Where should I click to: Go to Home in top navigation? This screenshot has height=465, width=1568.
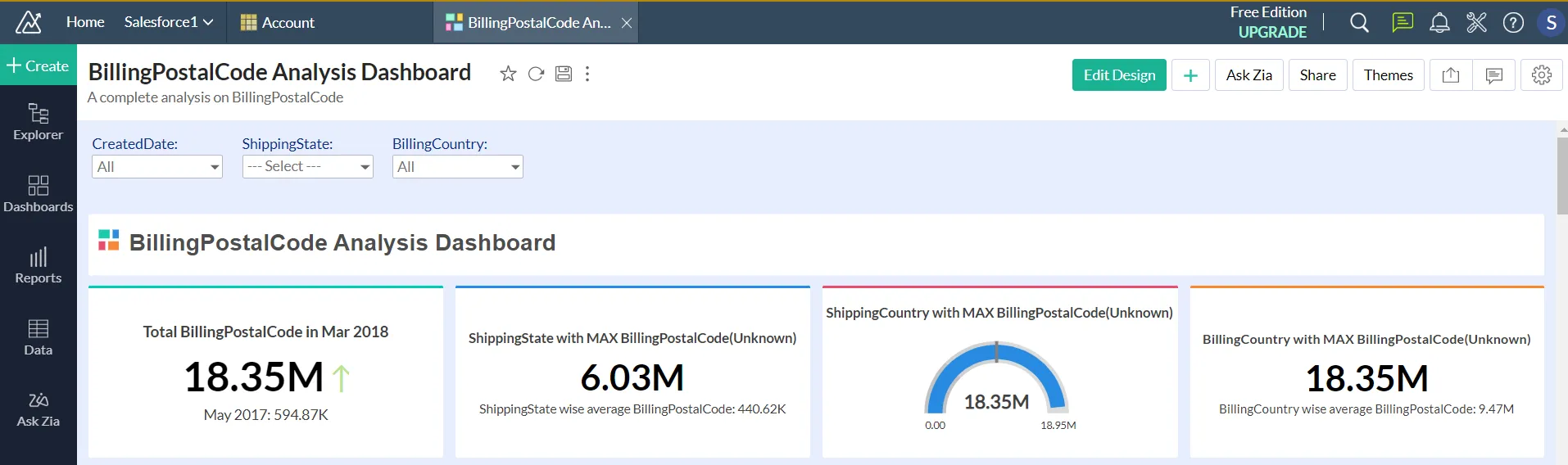(x=85, y=22)
